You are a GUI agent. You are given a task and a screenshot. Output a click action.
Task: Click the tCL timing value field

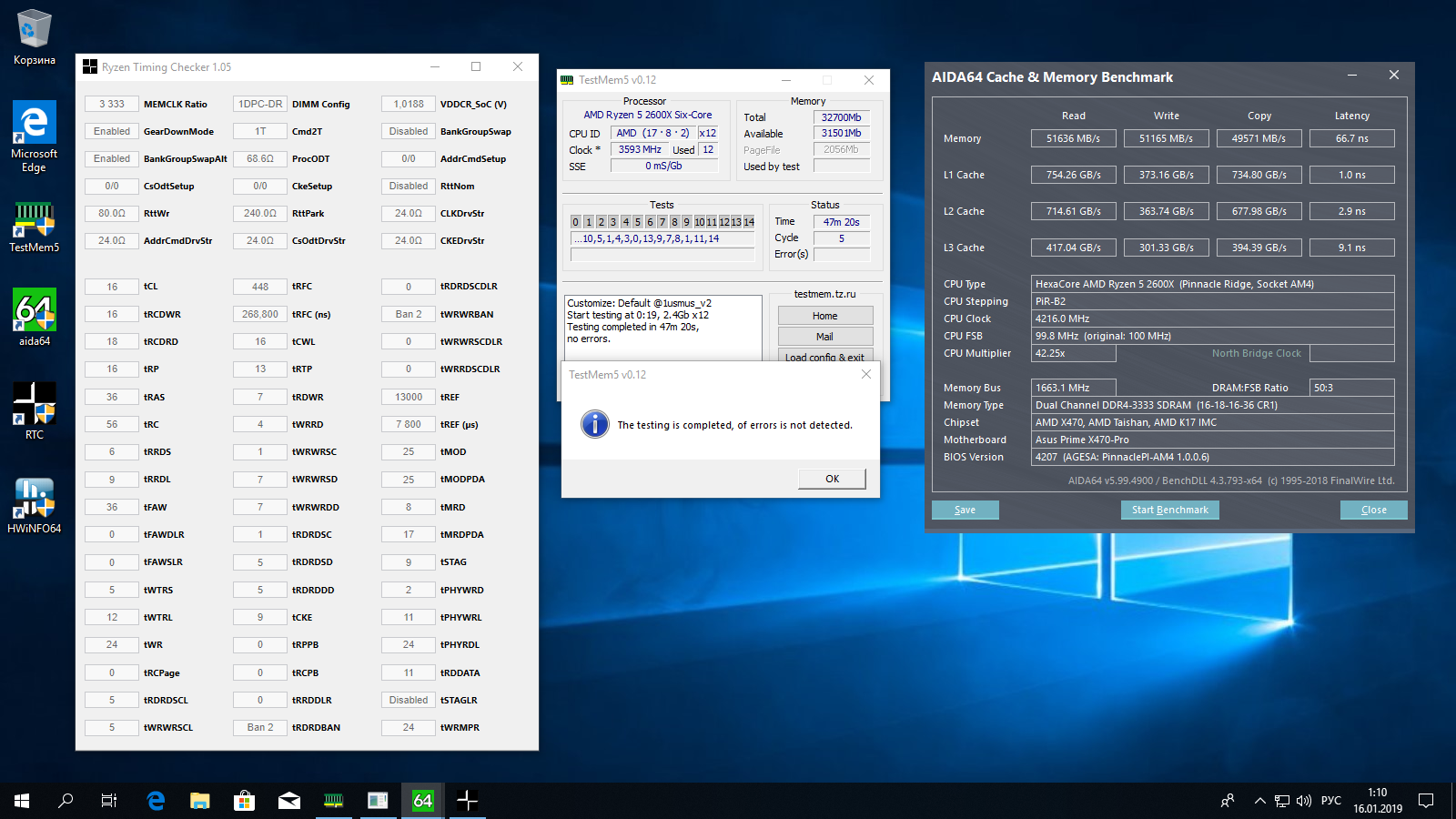click(112, 287)
